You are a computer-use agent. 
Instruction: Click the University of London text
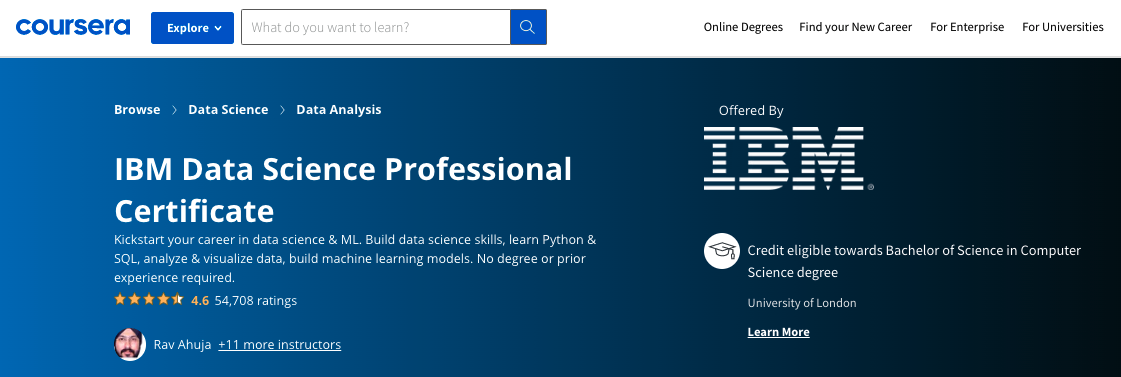[802, 303]
